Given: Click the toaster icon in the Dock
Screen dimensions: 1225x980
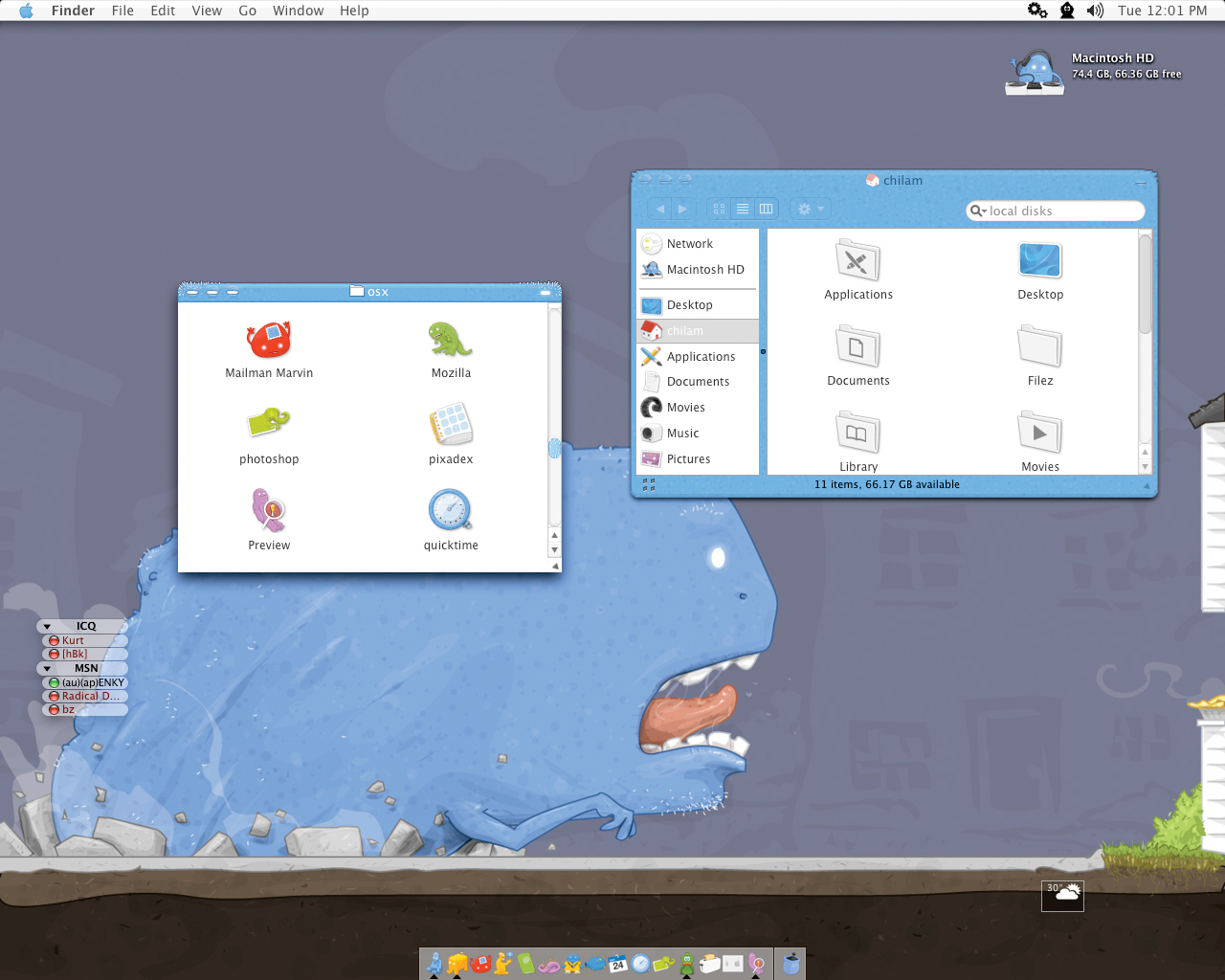Looking at the screenshot, I should (709, 963).
